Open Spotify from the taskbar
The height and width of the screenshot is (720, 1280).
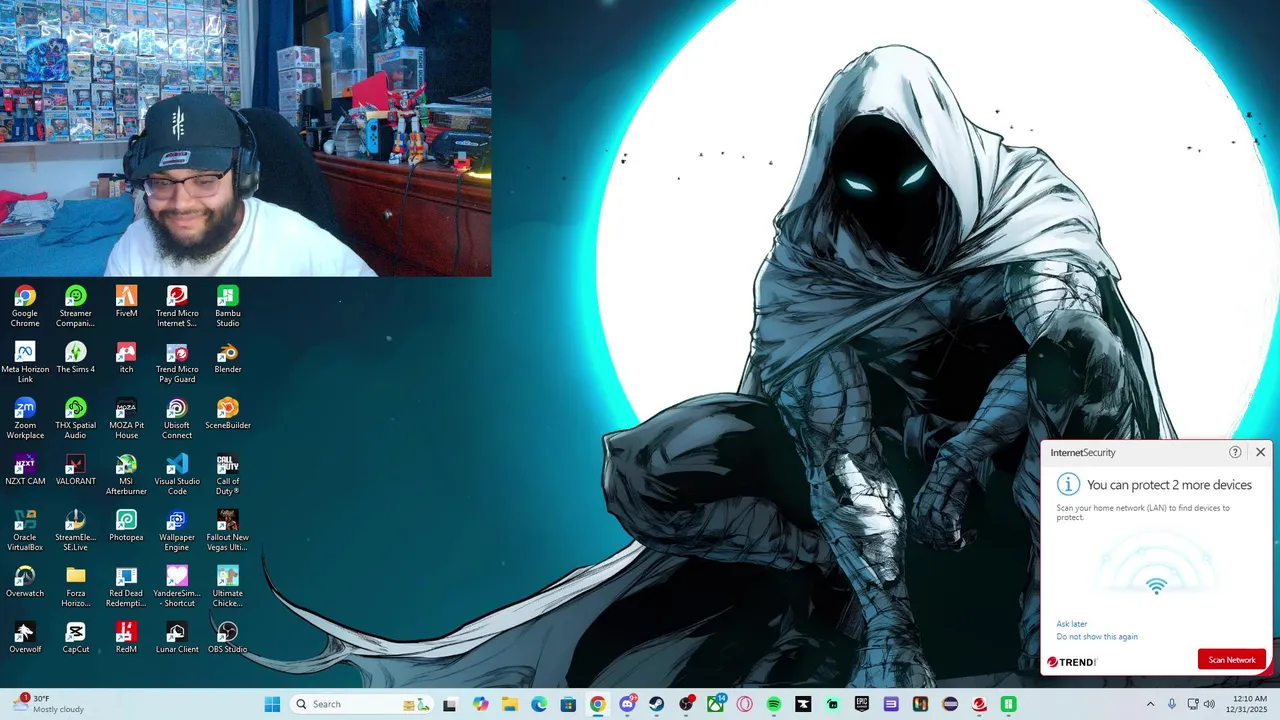point(774,704)
